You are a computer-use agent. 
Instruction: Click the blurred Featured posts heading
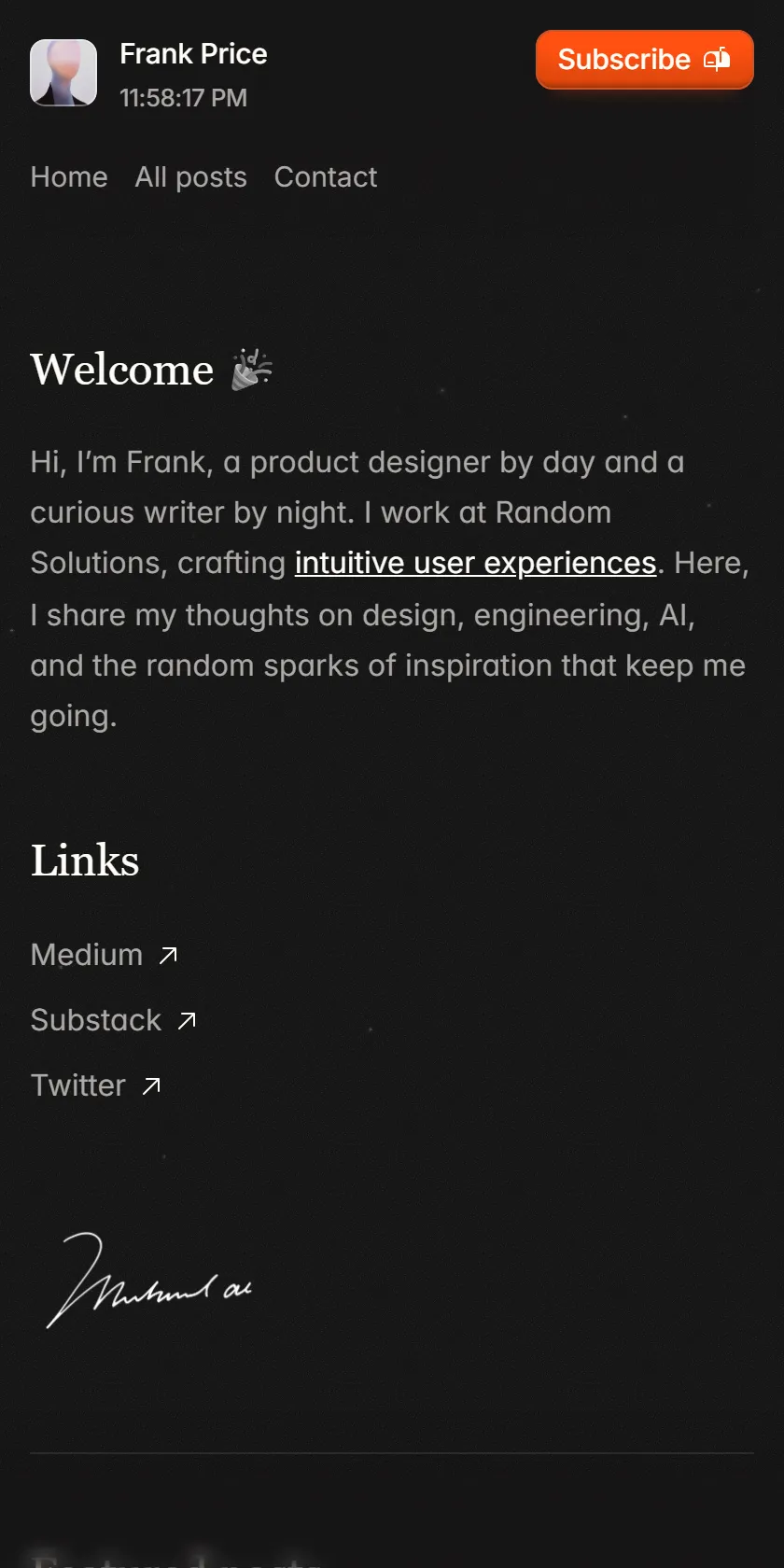pos(177,1557)
